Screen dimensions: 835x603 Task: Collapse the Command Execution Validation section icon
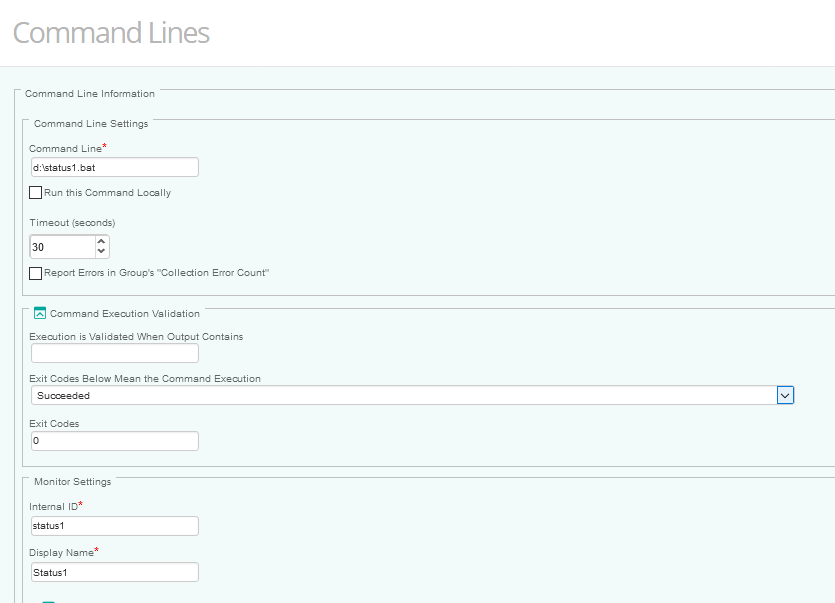40,313
